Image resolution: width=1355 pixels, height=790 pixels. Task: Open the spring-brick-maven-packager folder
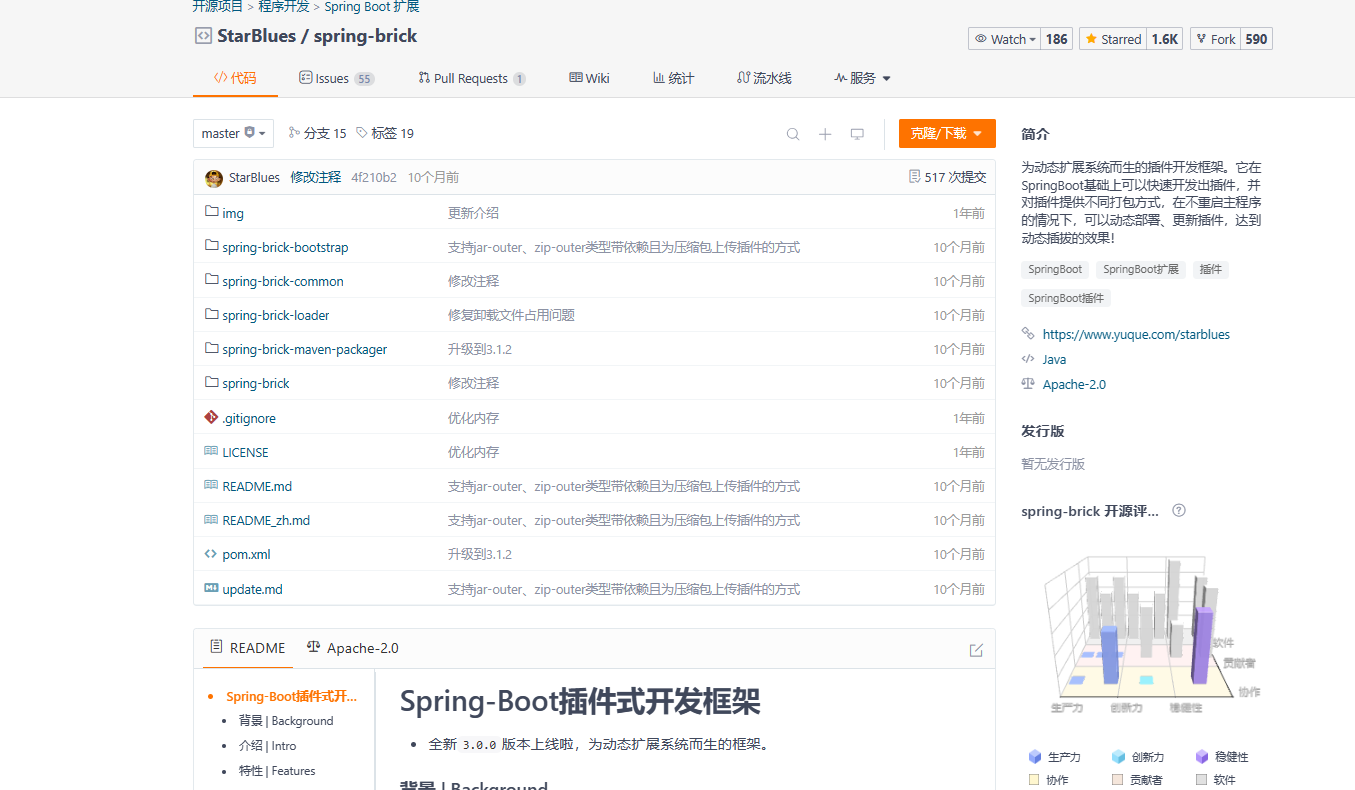[305, 349]
